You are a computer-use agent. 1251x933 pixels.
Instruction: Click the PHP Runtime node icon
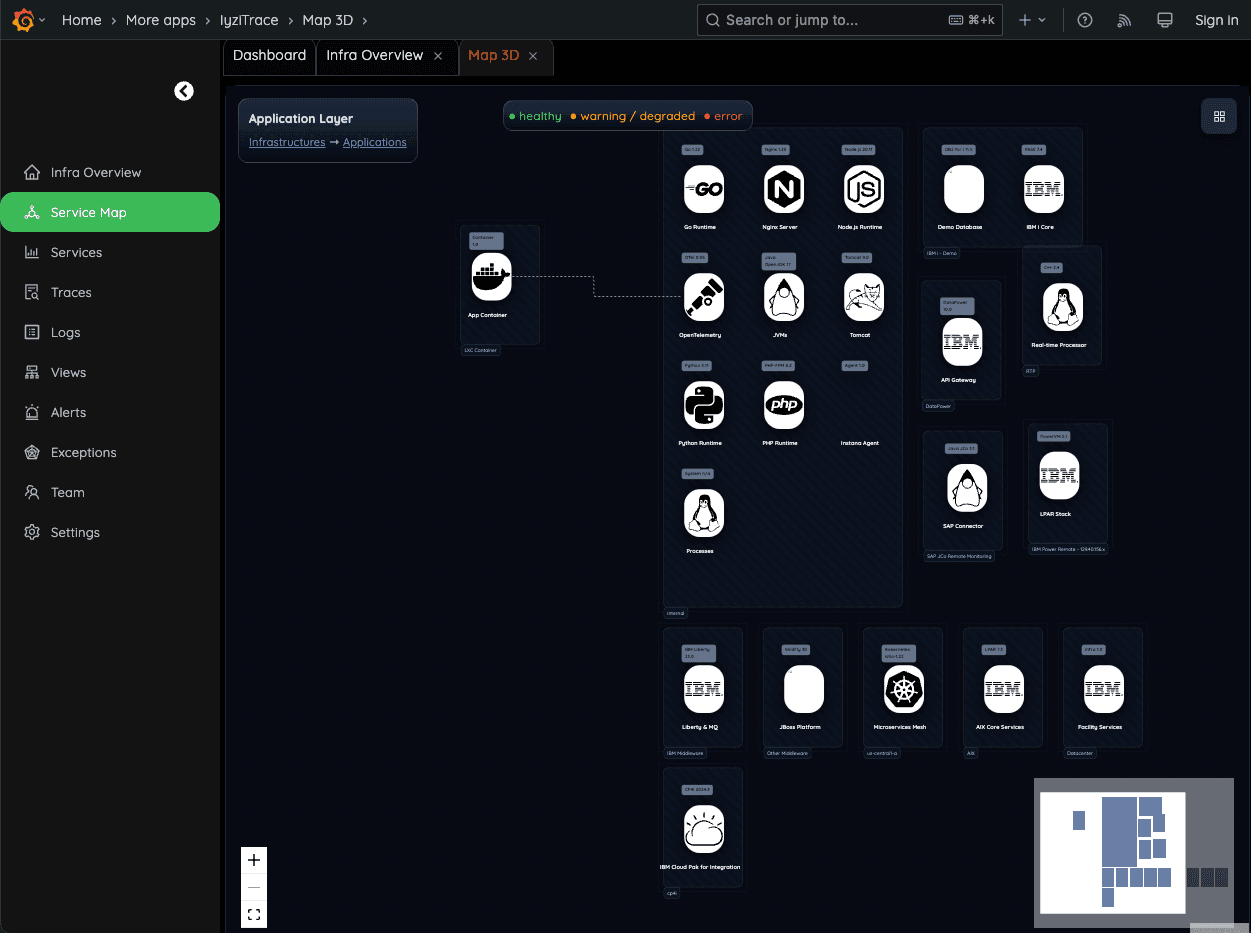pos(783,405)
